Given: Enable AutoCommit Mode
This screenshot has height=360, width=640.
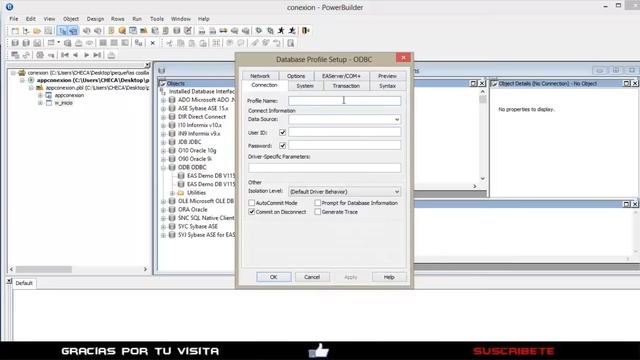Looking at the screenshot, I should [251, 203].
